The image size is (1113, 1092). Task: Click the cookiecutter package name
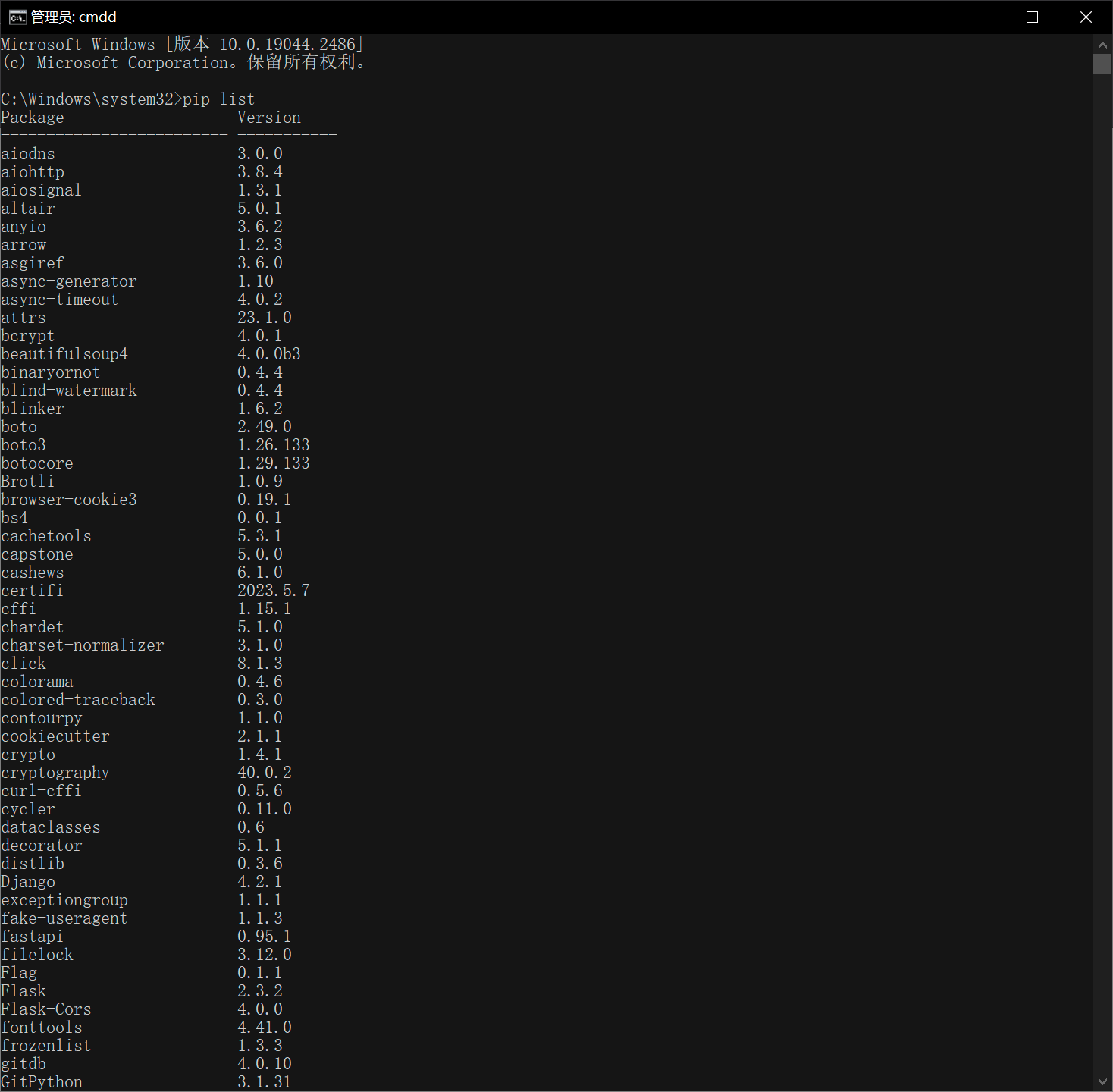[x=55, y=736]
